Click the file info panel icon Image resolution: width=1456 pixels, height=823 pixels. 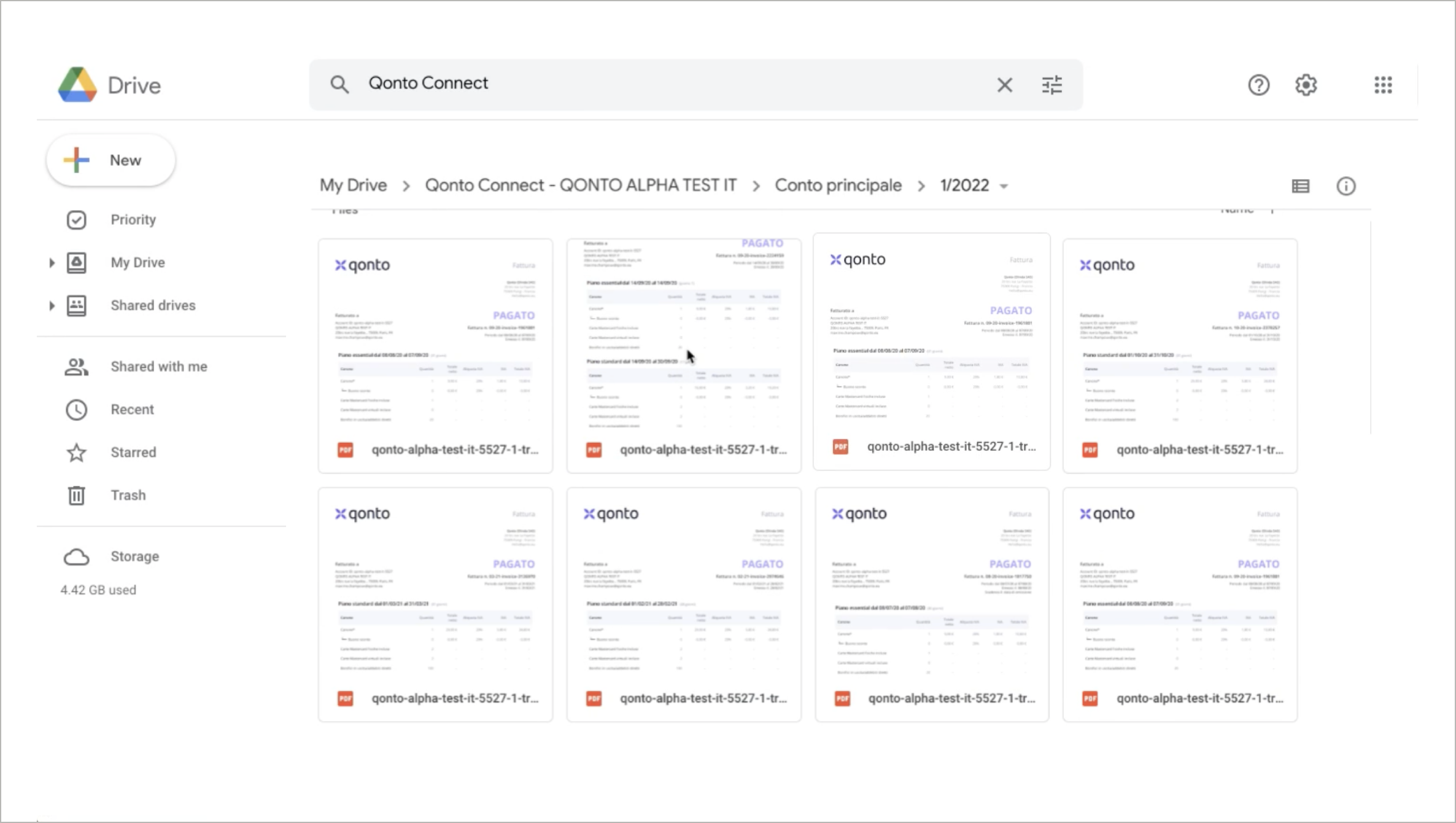point(1346,185)
